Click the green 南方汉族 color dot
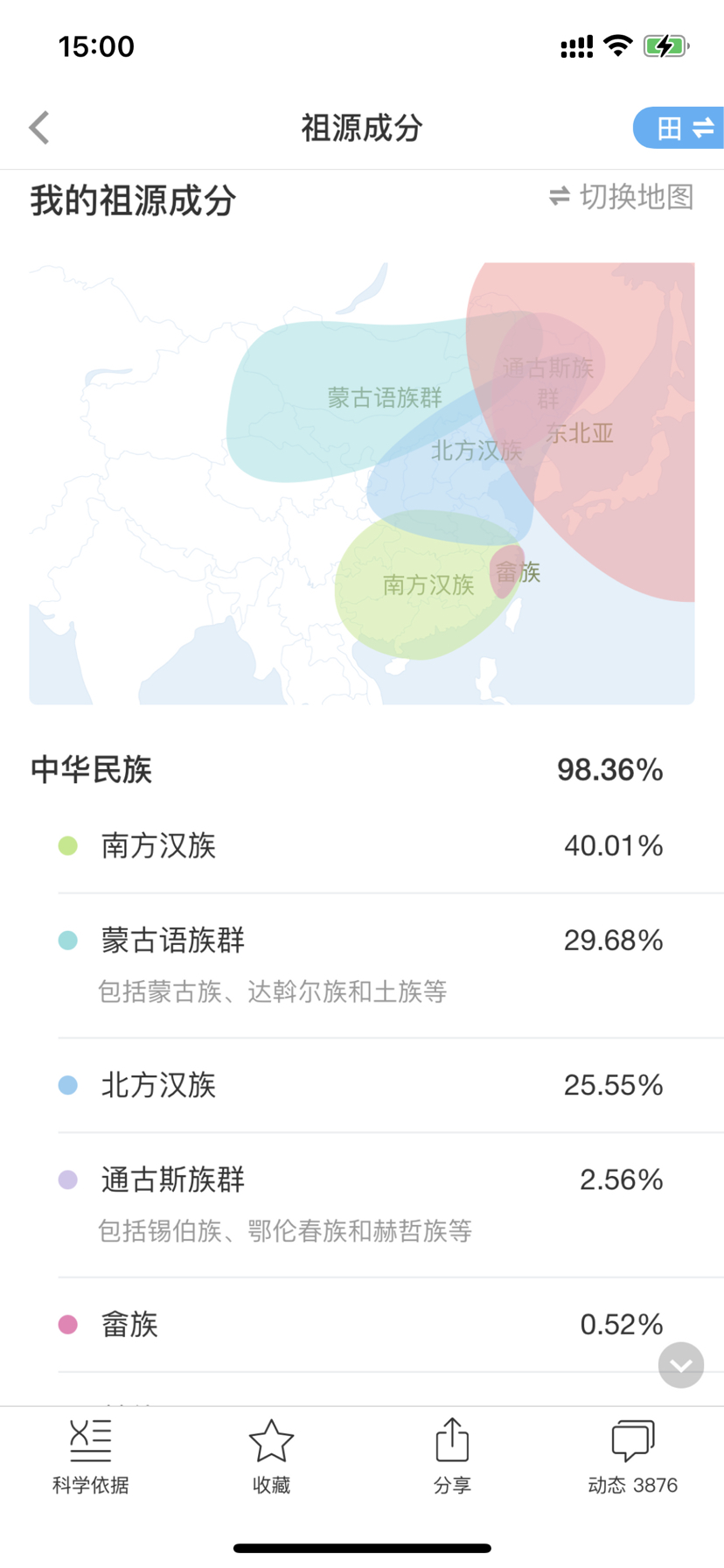 click(67, 846)
